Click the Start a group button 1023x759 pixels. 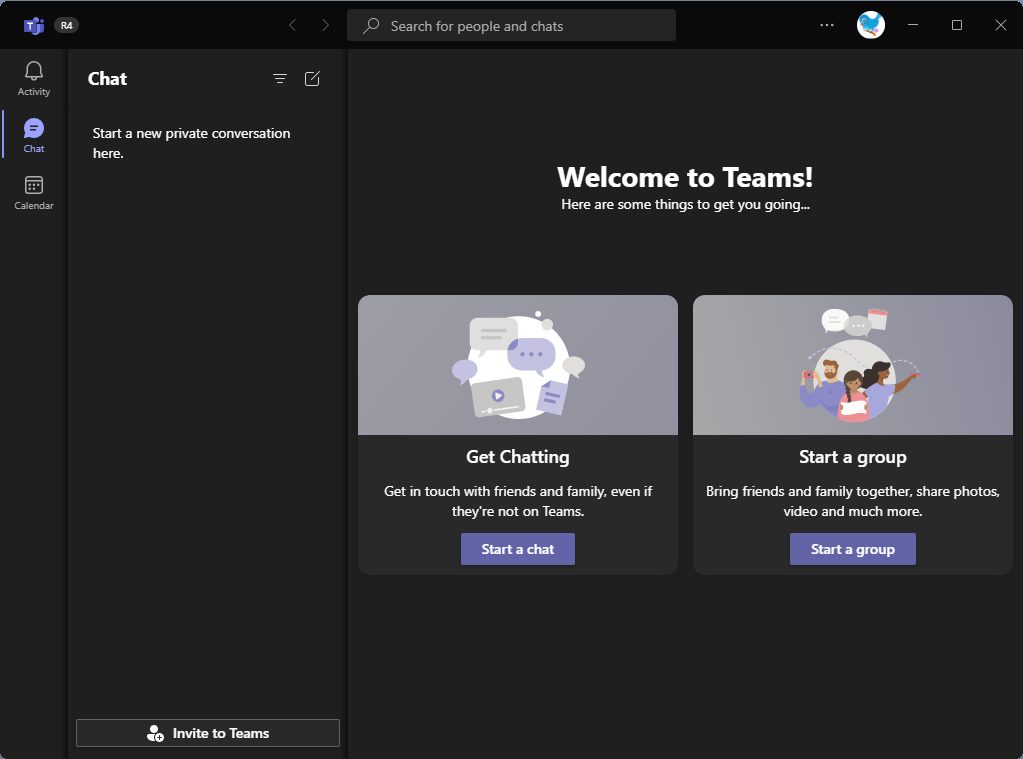tap(853, 549)
